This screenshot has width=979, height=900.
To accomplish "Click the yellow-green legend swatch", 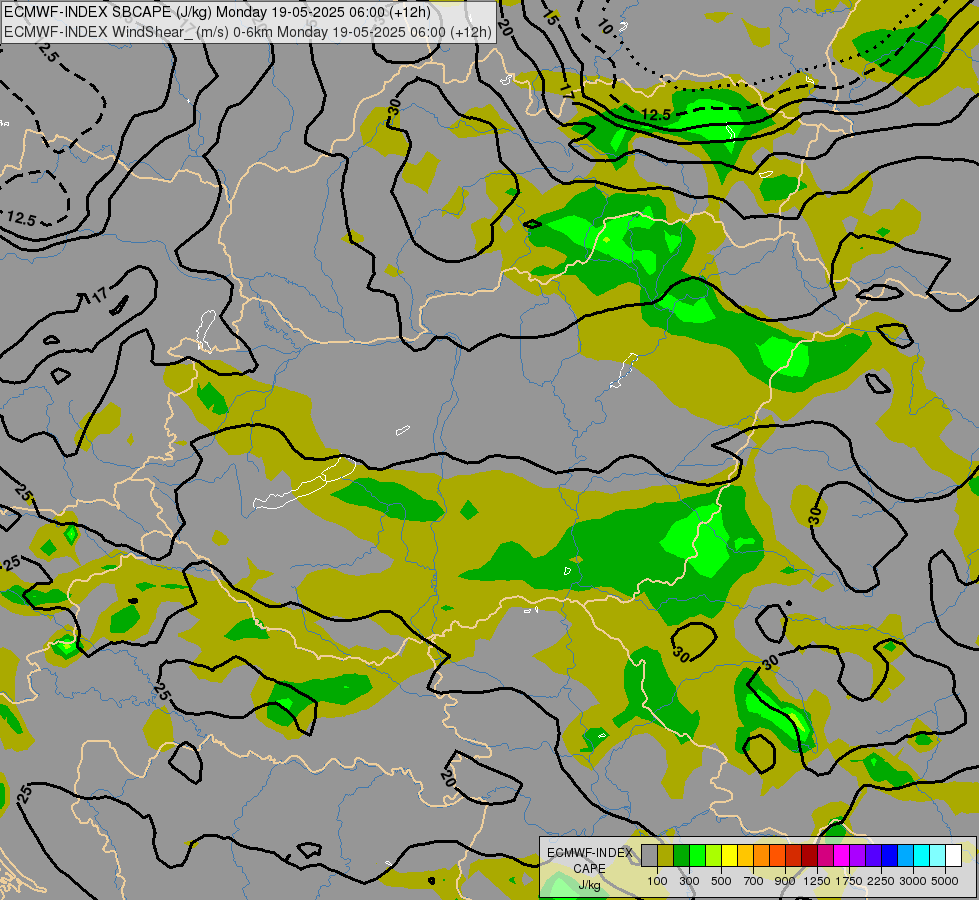I will pos(714,856).
